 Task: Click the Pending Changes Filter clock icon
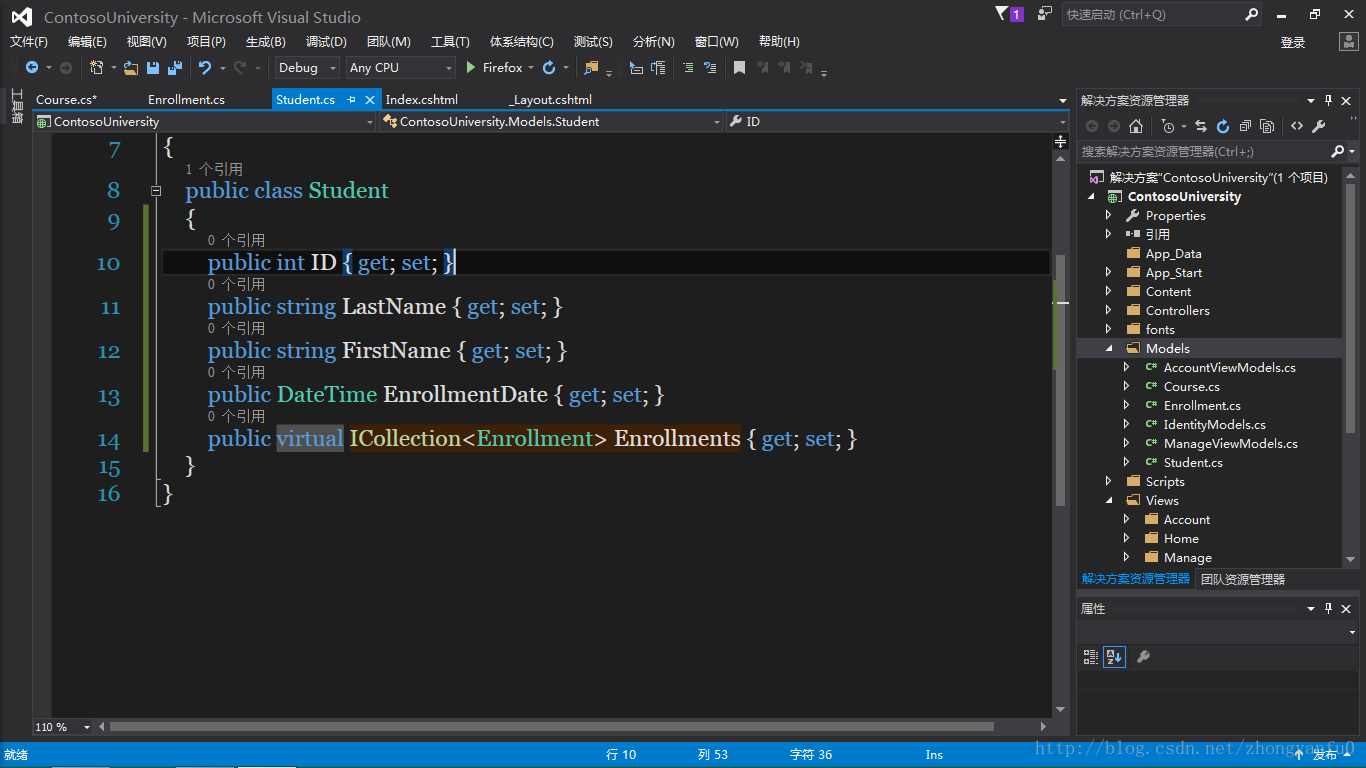pos(1167,126)
